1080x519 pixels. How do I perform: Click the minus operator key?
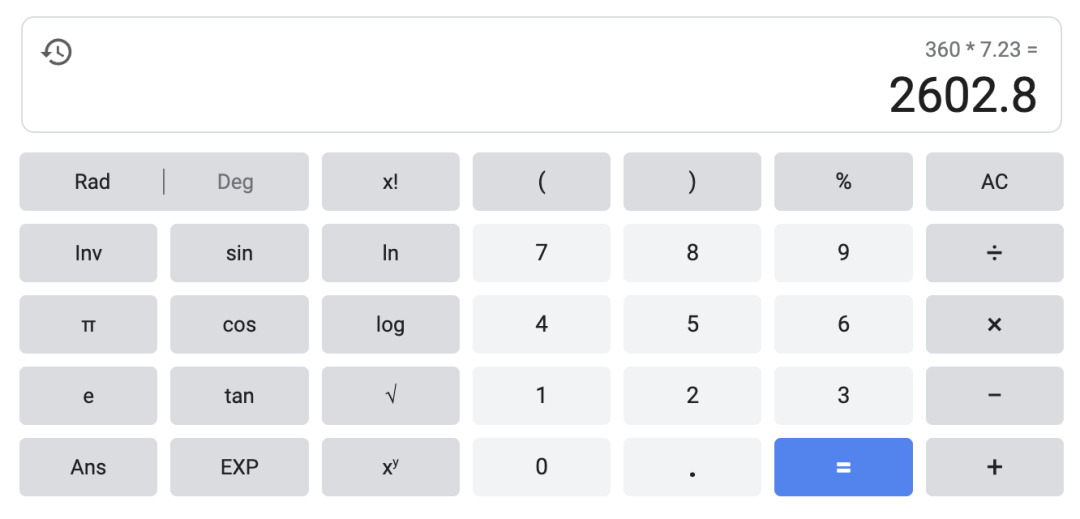[x=994, y=396]
